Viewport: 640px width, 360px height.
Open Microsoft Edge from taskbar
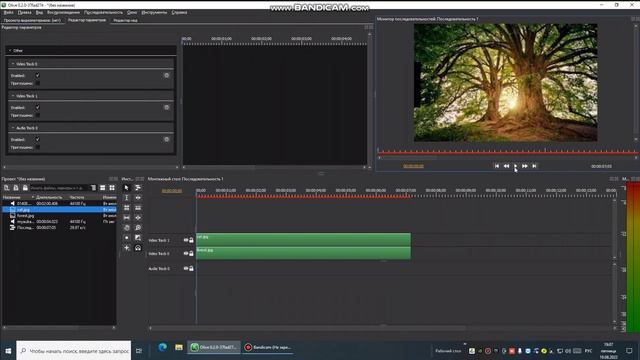162,347
